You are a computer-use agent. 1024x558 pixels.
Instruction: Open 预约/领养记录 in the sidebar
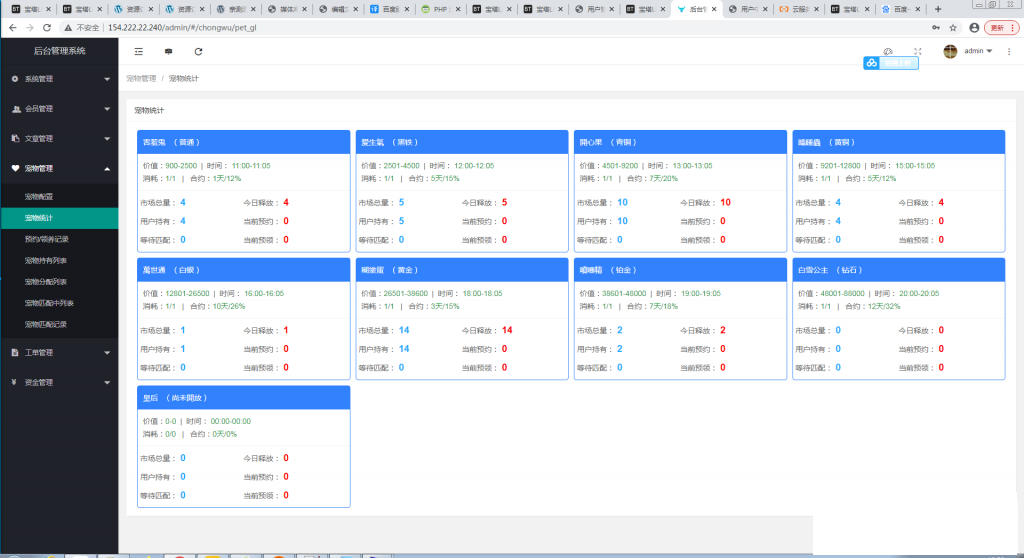coord(46,239)
